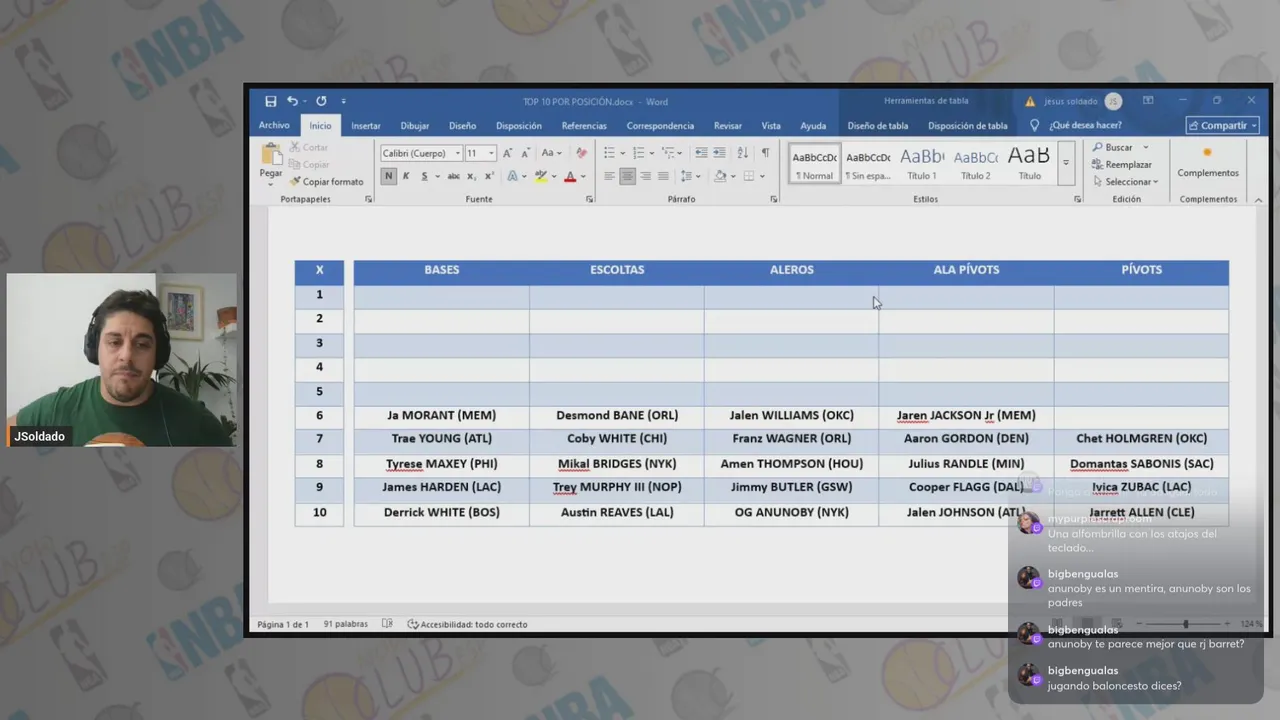Expand the Pegar paste options arrow
This screenshot has height=720, width=1280.
[271, 182]
